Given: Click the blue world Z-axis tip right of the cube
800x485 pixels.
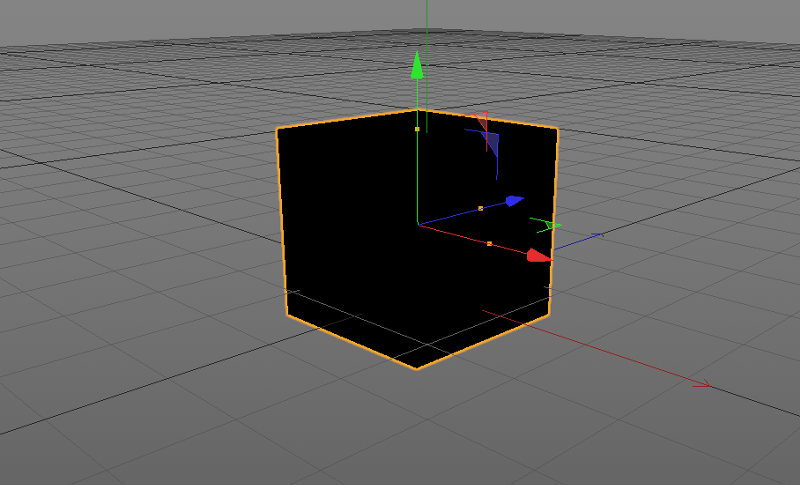Looking at the screenshot, I should (x=599, y=236).
